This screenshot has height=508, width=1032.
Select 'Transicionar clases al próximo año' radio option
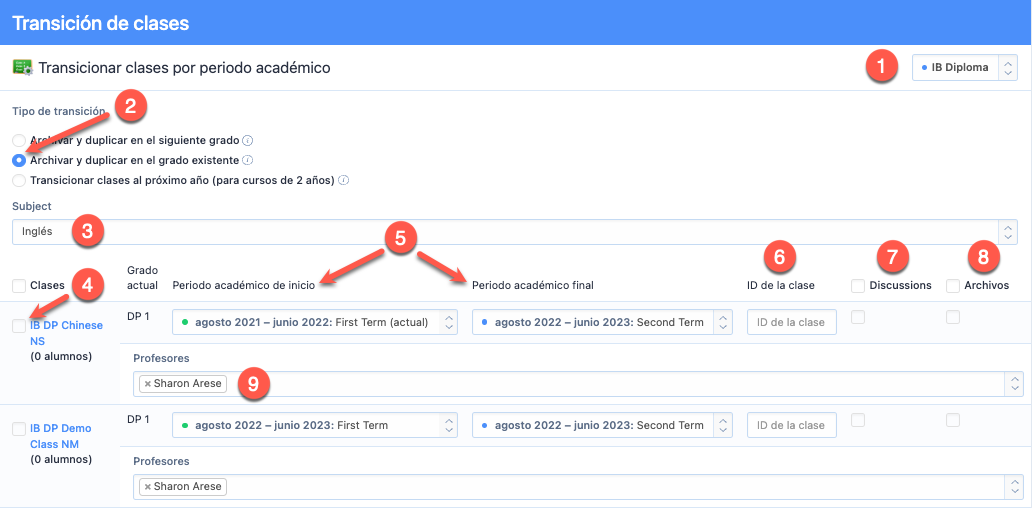tap(19, 181)
